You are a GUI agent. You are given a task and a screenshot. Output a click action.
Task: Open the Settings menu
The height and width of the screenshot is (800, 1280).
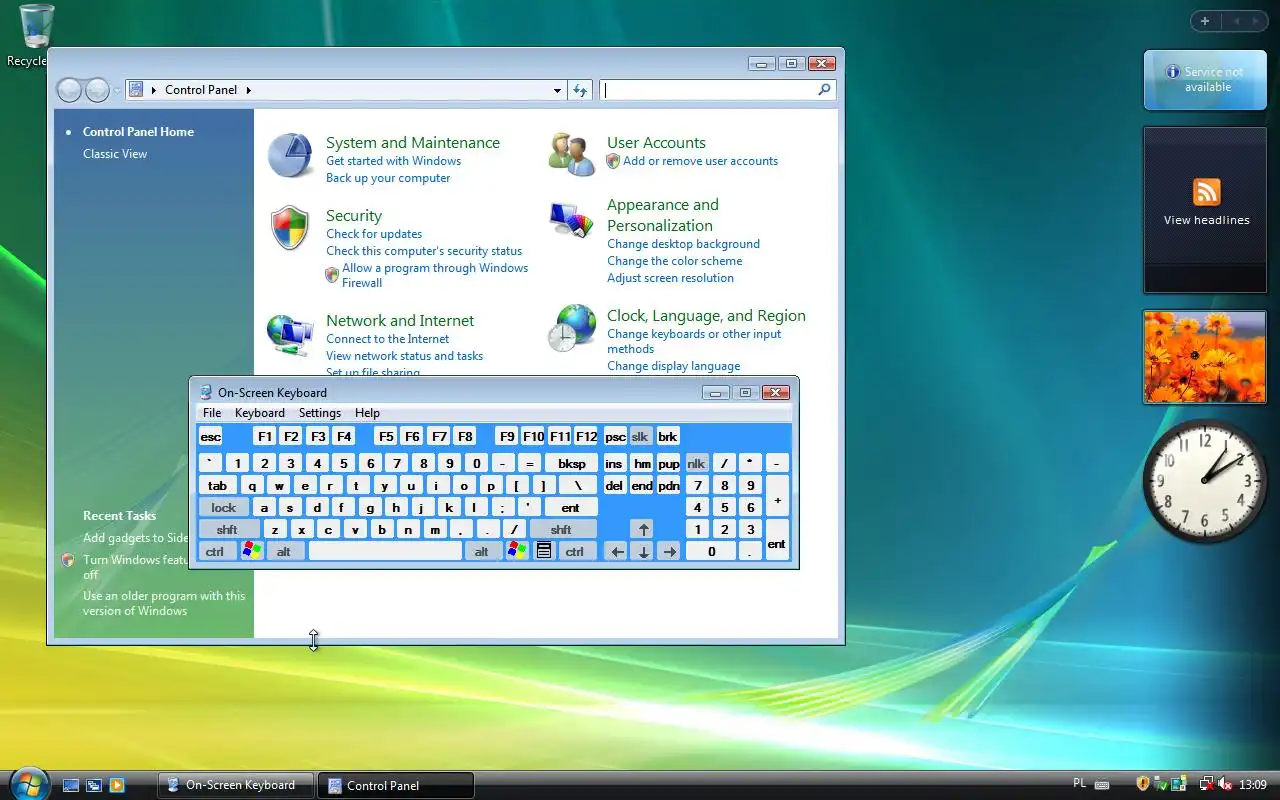[320, 413]
